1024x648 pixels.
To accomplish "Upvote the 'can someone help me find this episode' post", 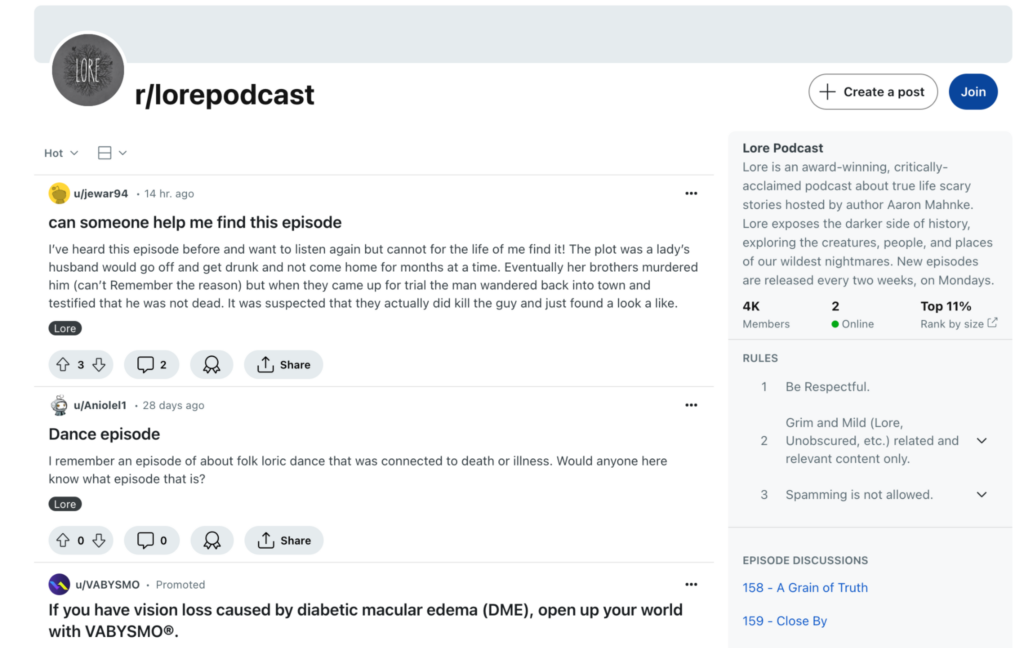I will pos(63,365).
